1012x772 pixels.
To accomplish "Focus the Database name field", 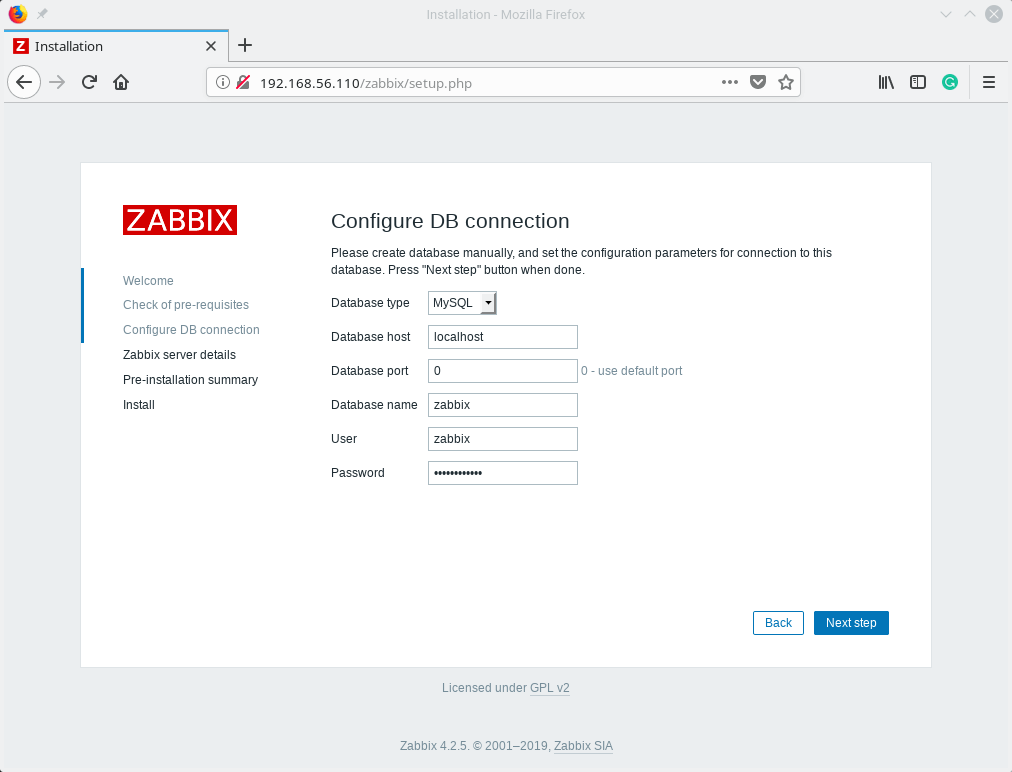I will 503,405.
